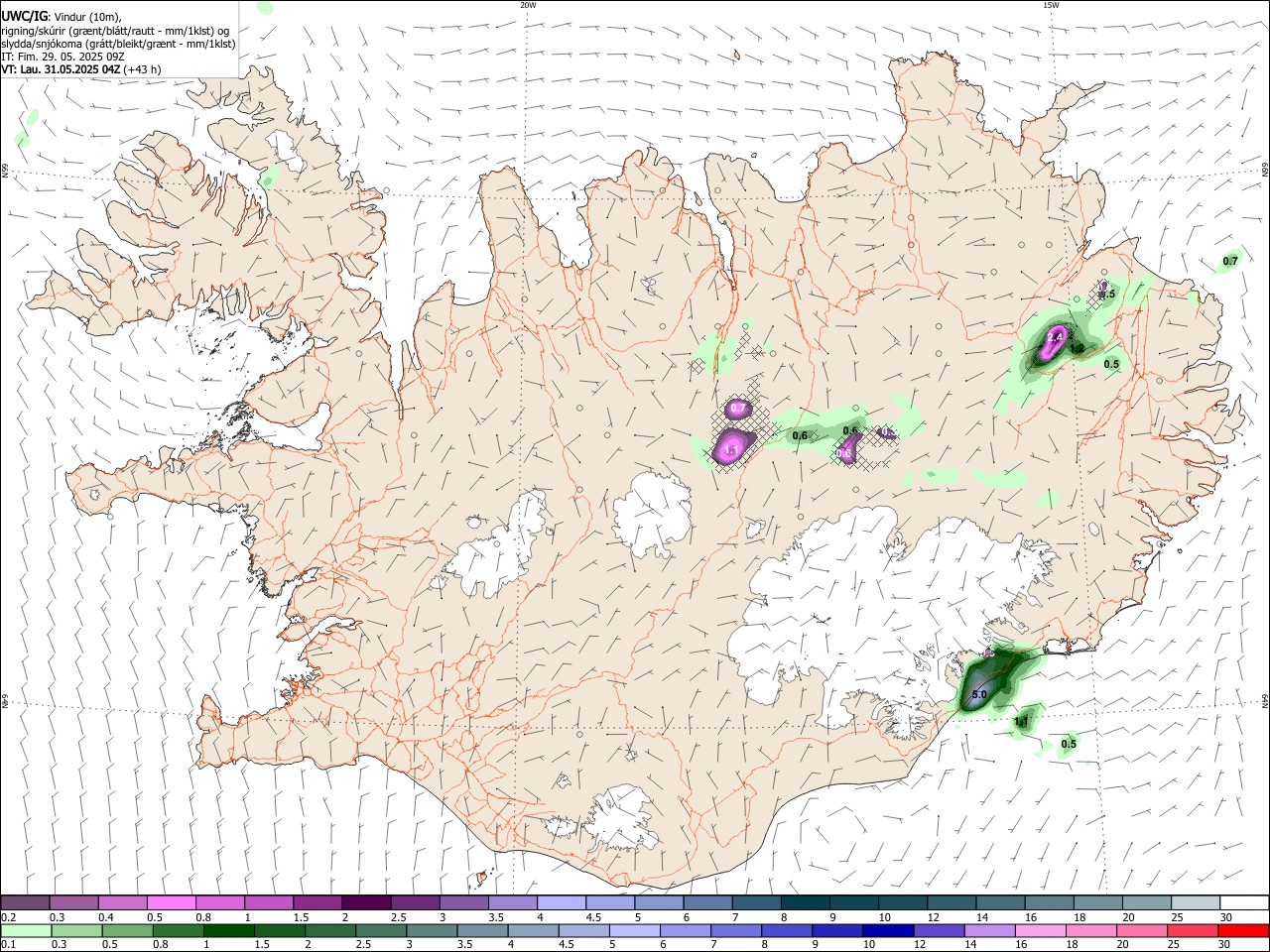Choose the deep navy 10–12 rain swatch
The width and height of the screenshot is (1270, 952).
pyautogui.click(x=886, y=930)
